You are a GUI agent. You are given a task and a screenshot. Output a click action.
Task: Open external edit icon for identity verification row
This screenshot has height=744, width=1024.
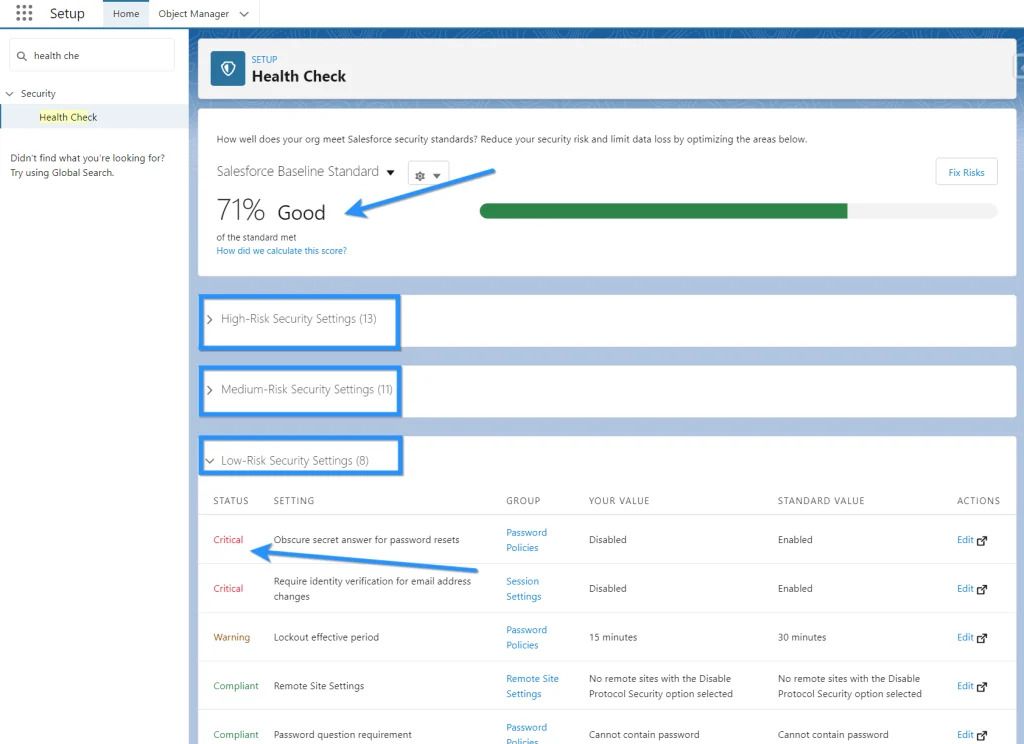(981, 589)
